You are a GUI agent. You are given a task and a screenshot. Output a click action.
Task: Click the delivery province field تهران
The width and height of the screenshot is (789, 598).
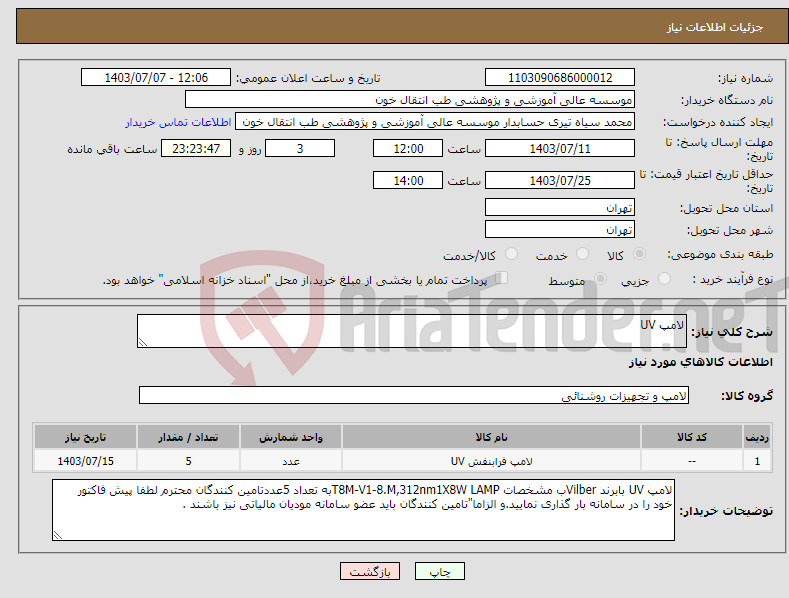click(x=560, y=207)
